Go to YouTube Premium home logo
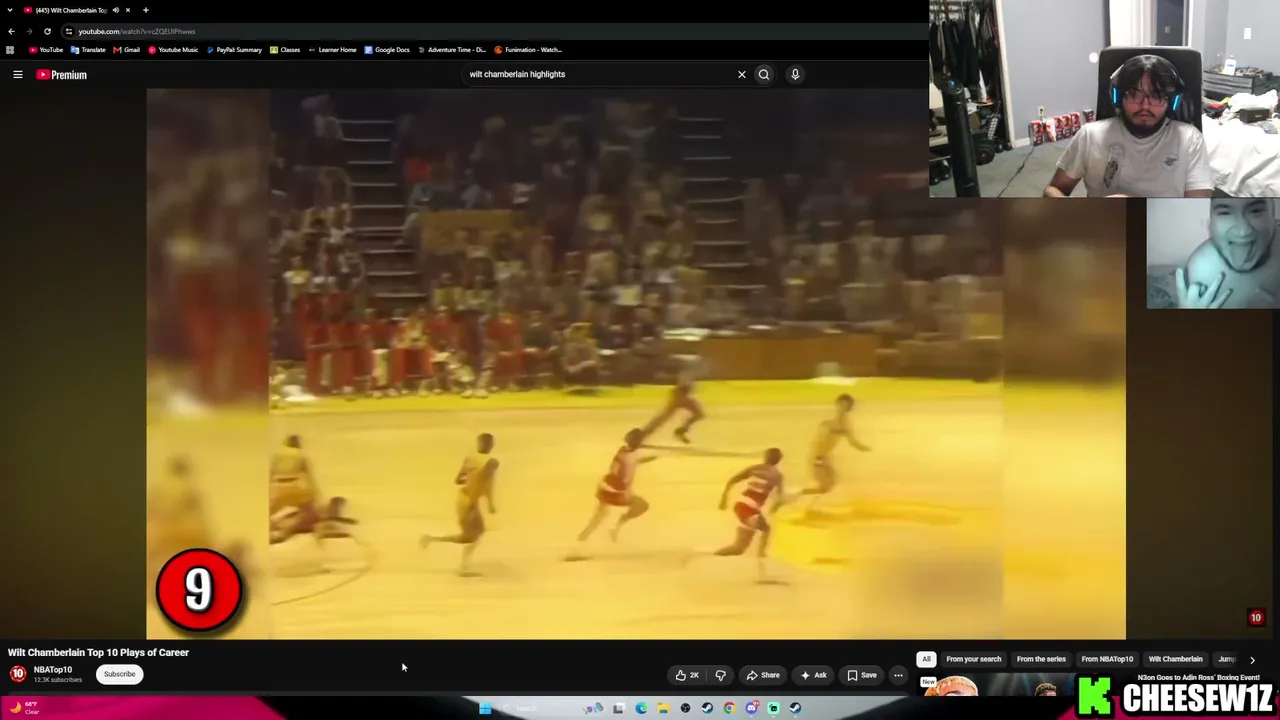1280x720 pixels. [62, 75]
